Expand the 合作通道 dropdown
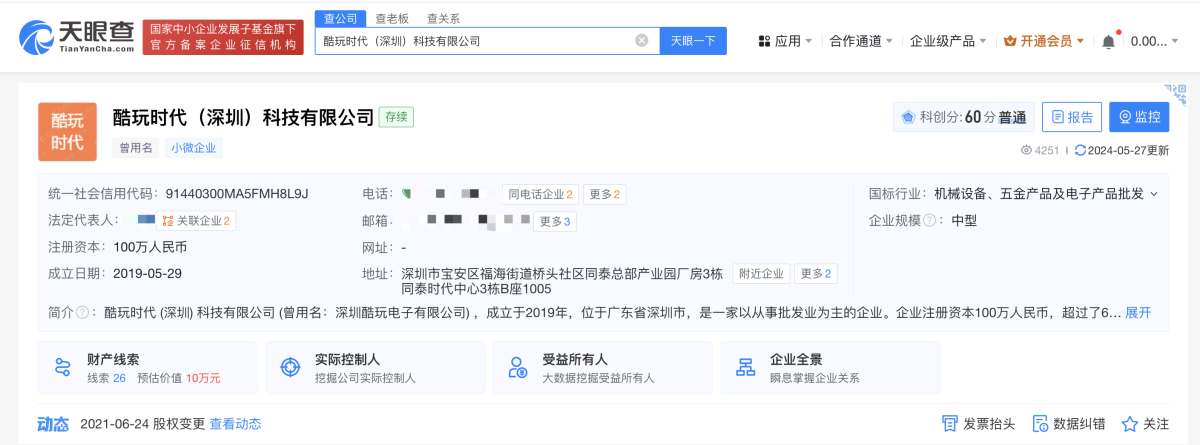The height and width of the screenshot is (445, 1200). tap(862, 41)
